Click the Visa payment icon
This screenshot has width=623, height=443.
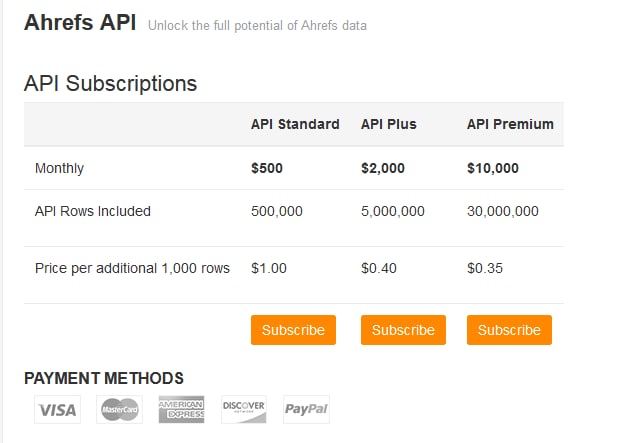coord(58,409)
